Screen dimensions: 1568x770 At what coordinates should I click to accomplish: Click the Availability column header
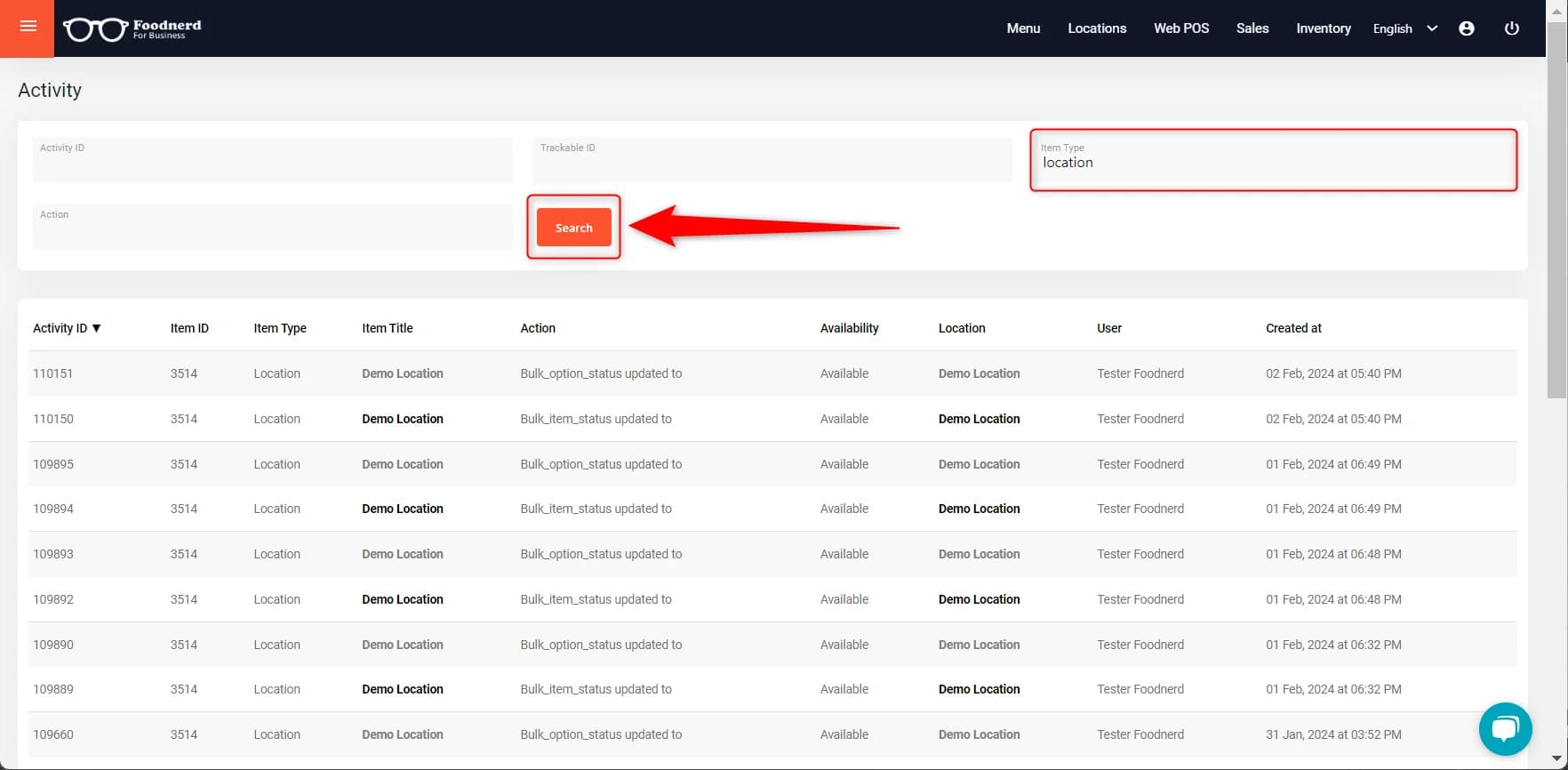pyautogui.click(x=849, y=328)
